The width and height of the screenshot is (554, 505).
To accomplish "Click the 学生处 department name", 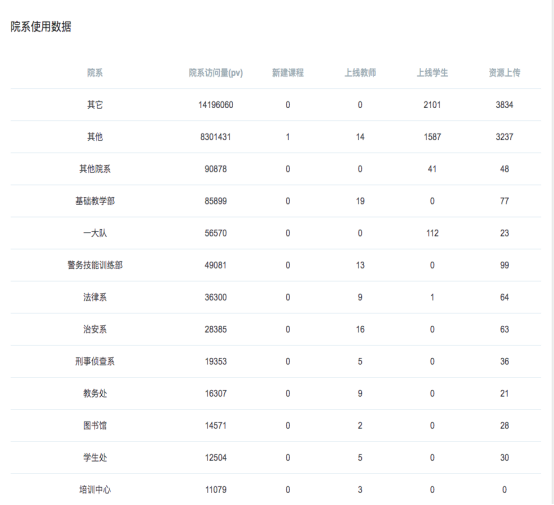I will point(95,458).
